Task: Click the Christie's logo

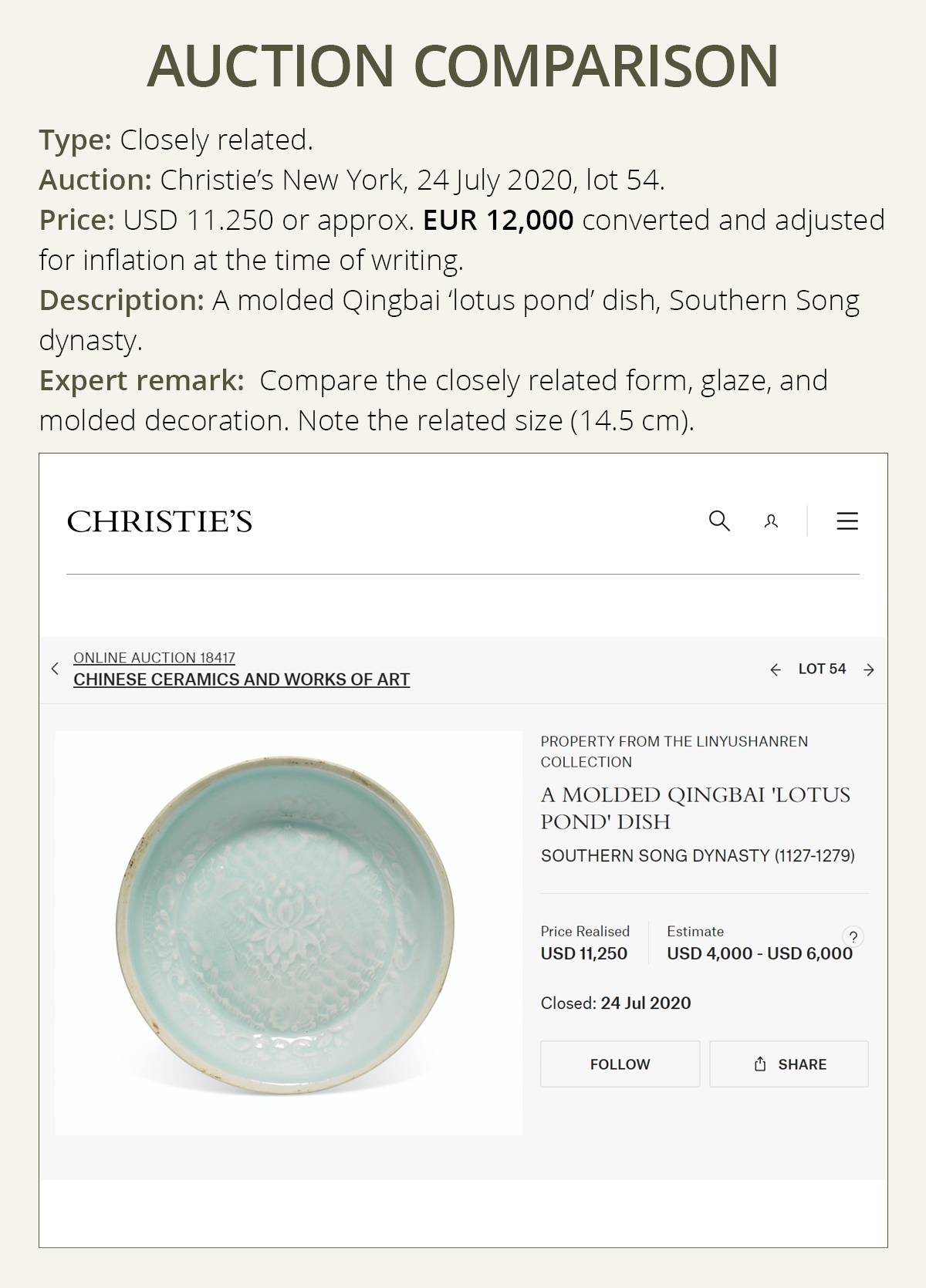Action: pyautogui.click(x=160, y=522)
